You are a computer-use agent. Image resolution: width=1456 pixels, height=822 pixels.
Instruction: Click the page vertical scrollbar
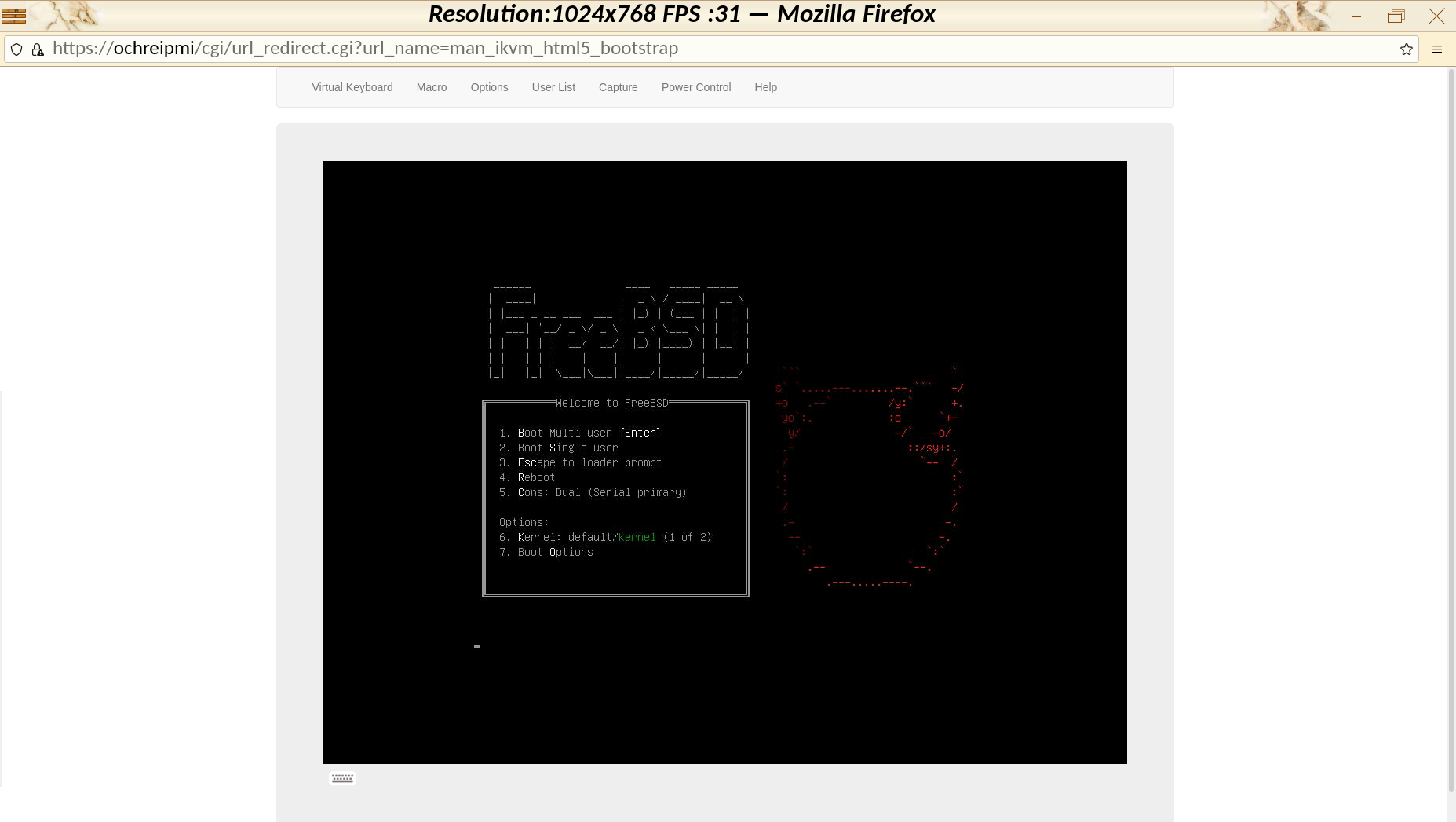[x=1451, y=430]
